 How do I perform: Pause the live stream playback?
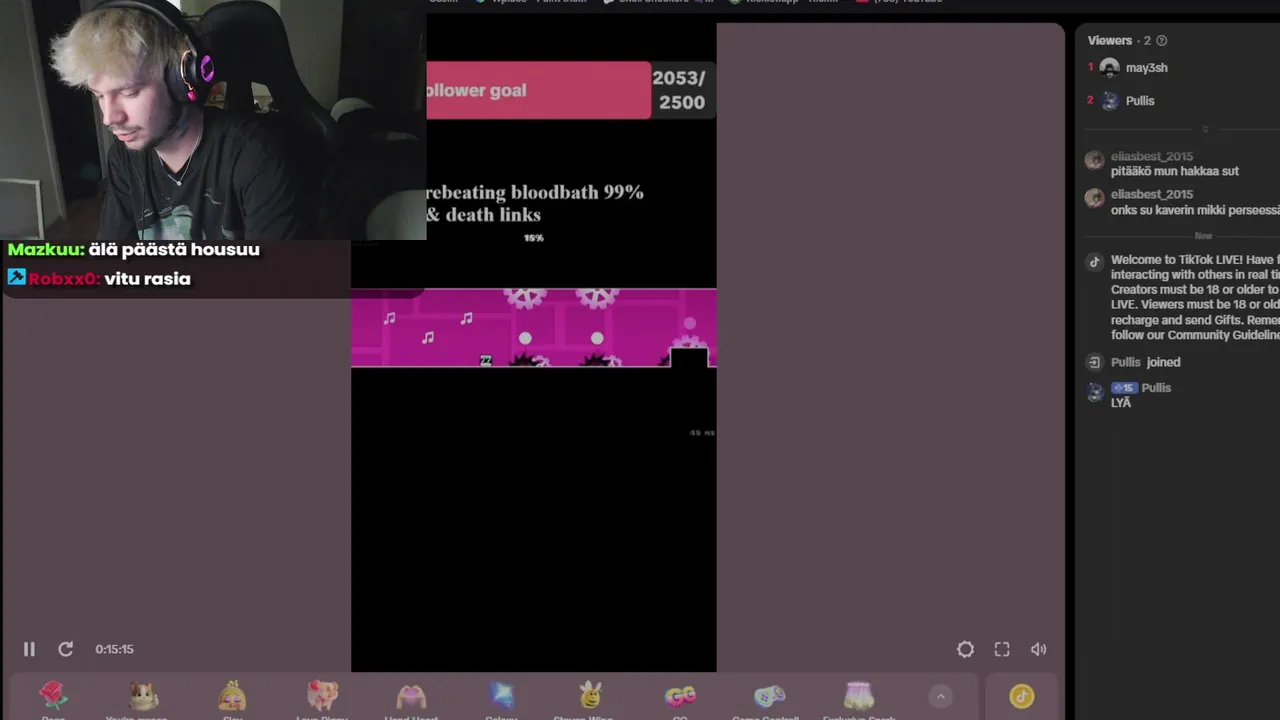click(29, 649)
